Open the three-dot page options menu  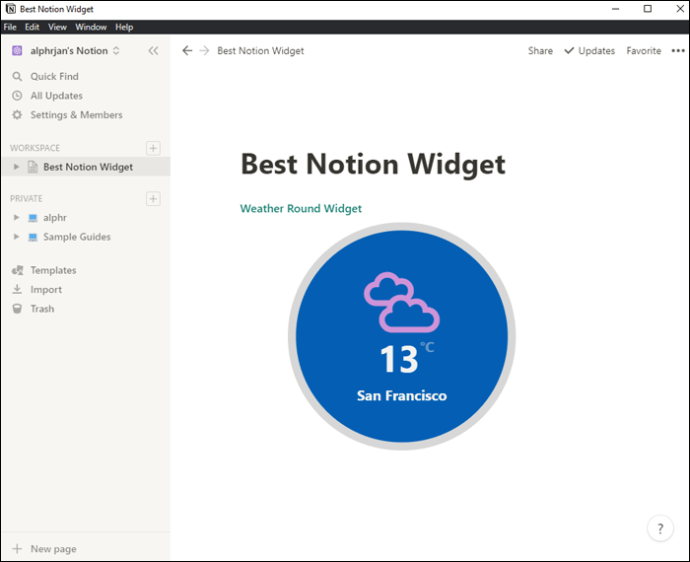[x=678, y=51]
